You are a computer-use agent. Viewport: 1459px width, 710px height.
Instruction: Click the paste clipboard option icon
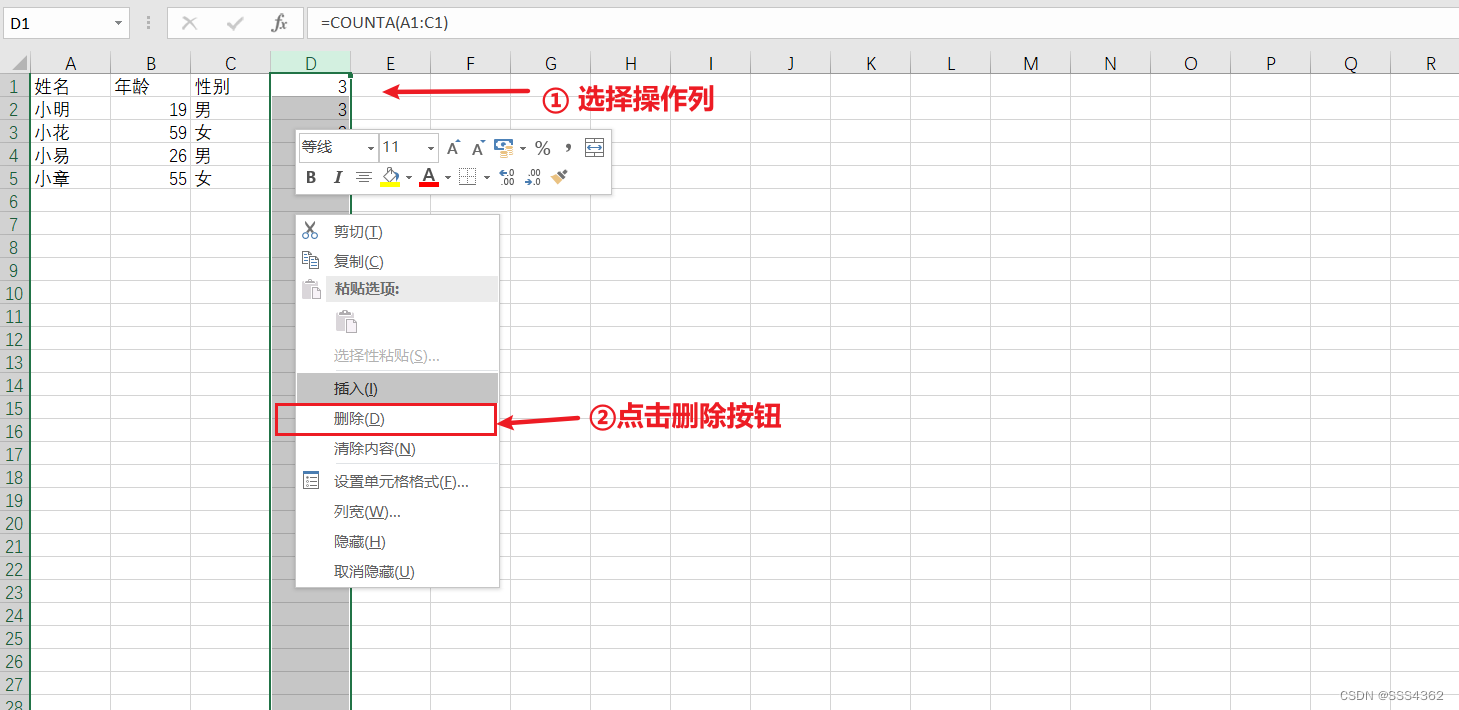pyautogui.click(x=346, y=322)
